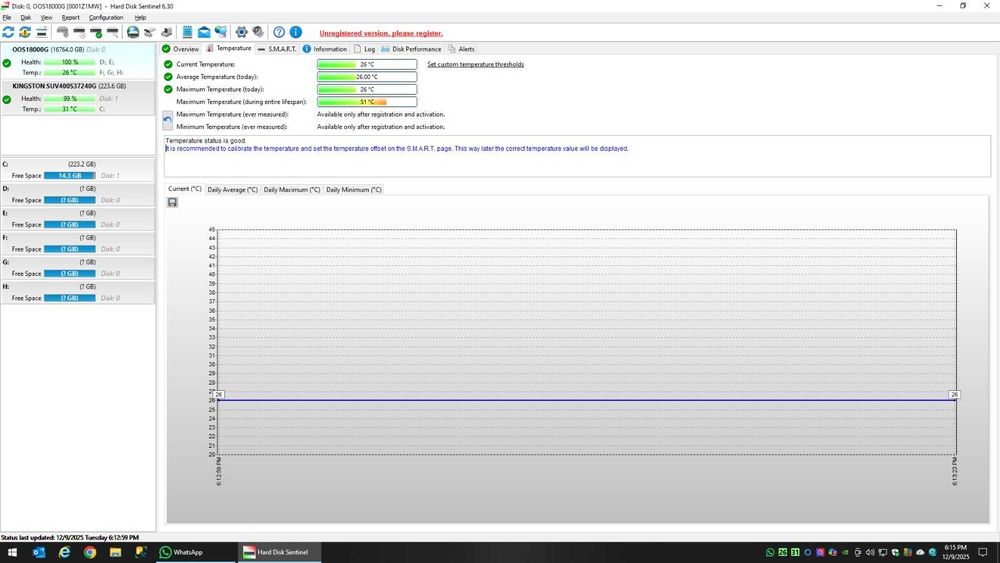
Task: Click the third toolbar icon with horizontal lines
Action: click(41, 32)
